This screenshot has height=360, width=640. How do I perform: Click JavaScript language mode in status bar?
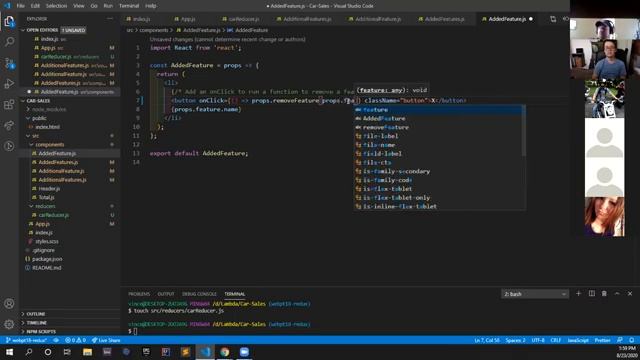pyautogui.click(x=578, y=340)
